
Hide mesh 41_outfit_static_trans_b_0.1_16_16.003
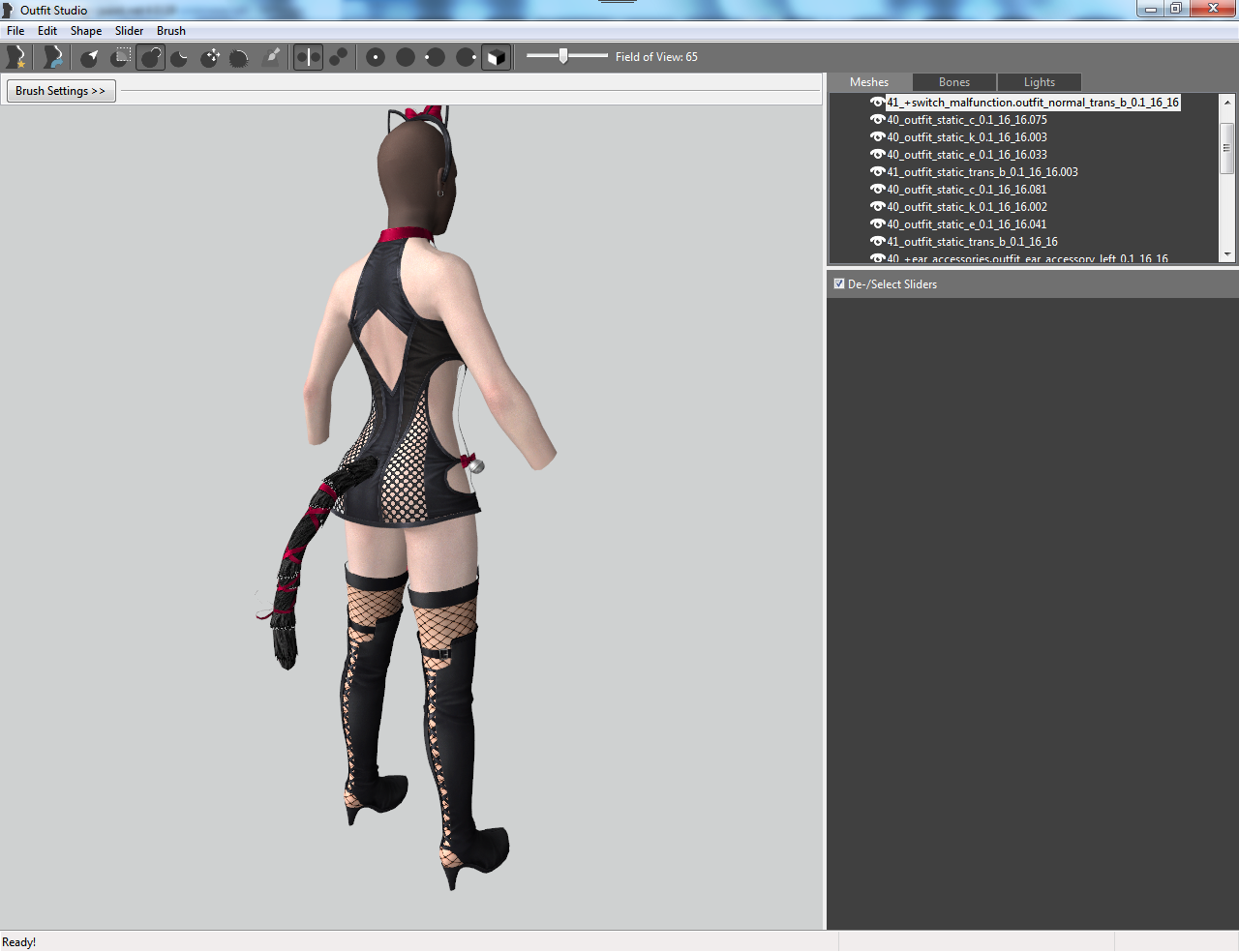[x=877, y=172]
